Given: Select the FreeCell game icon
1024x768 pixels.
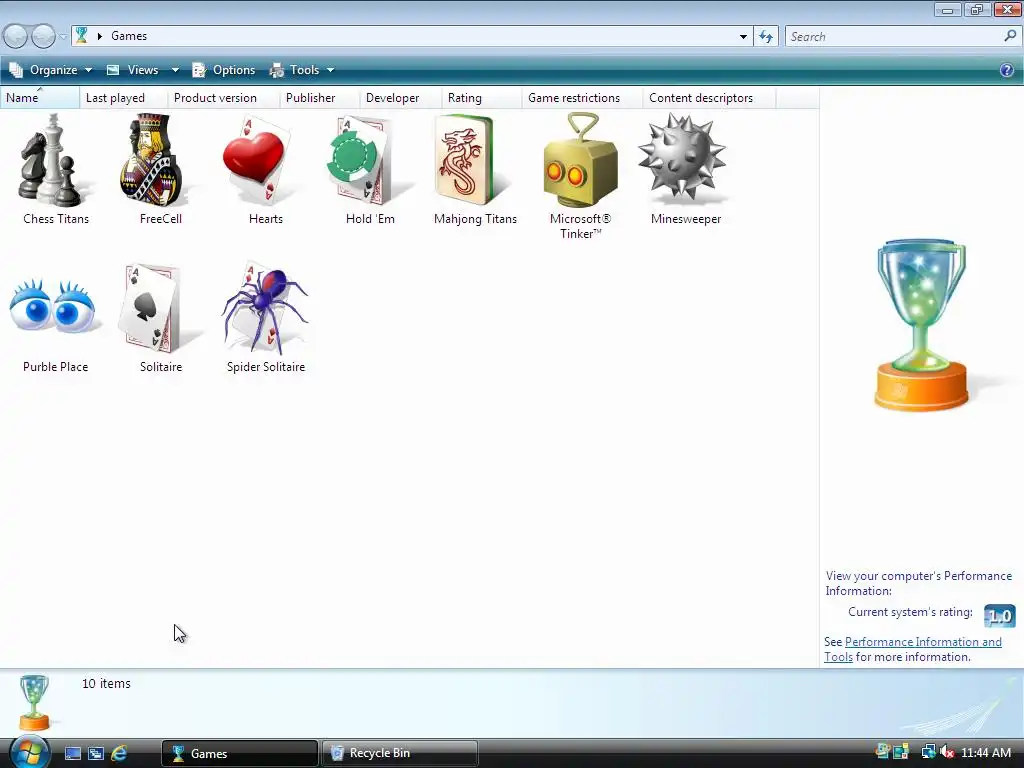Looking at the screenshot, I should click(x=153, y=160).
